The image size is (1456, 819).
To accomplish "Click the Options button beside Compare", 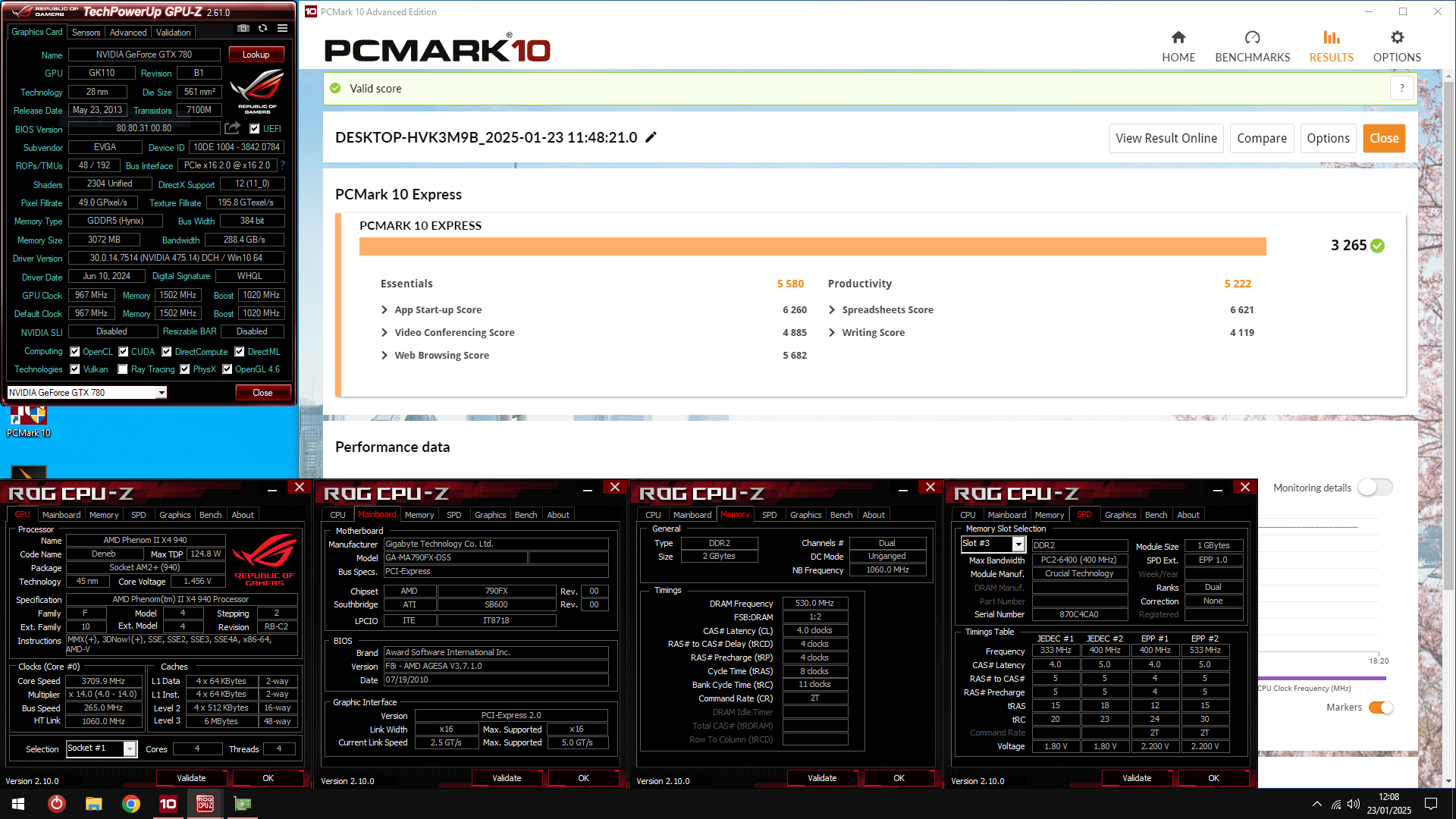I will (x=1328, y=138).
